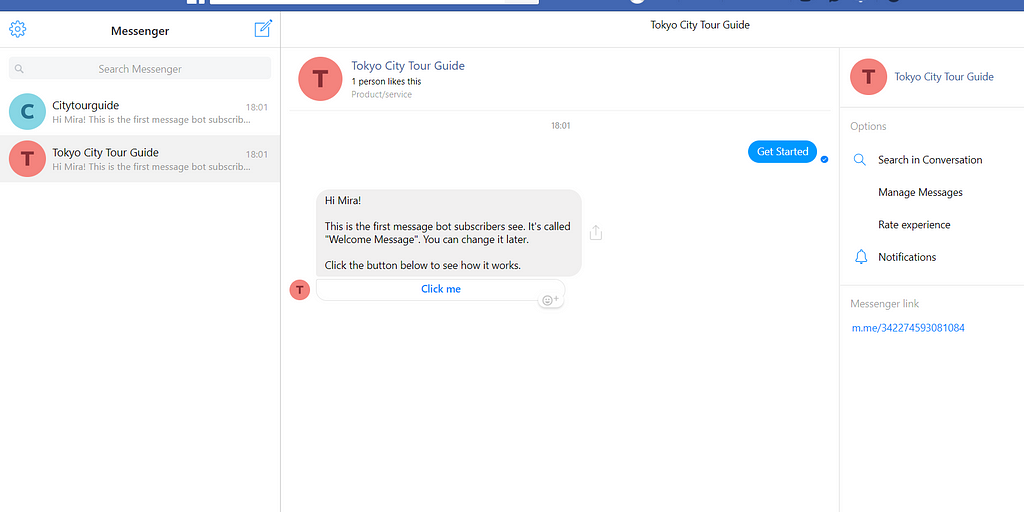The width and height of the screenshot is (1024, 512).
Task: Click the Messenger heading in the sidebar
Action: pyautogui.click(x=140, y=31)
